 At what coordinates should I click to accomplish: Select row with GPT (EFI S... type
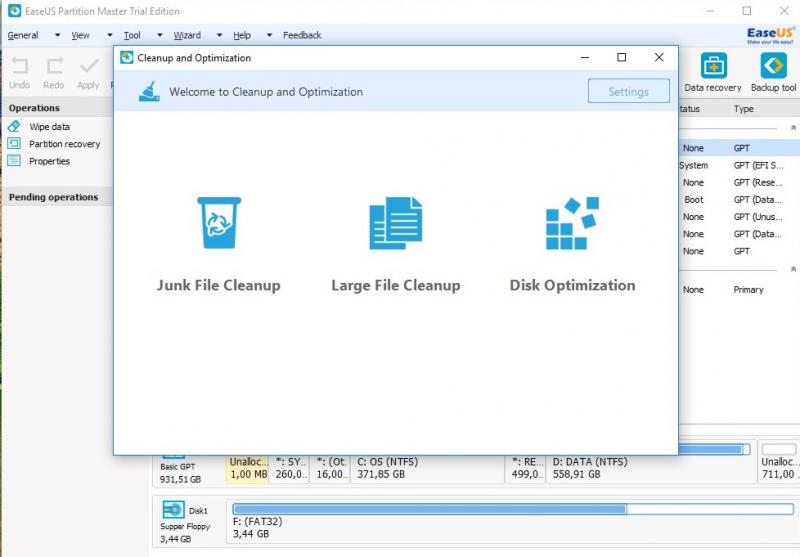point(739,165)
